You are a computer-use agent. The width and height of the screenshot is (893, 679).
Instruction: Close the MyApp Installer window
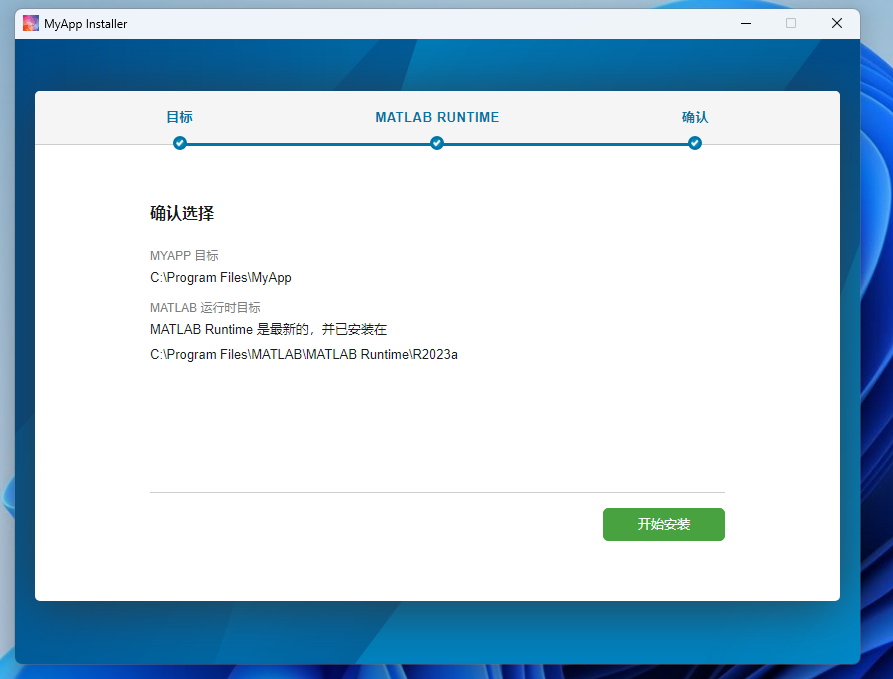[x=837, y=23]
